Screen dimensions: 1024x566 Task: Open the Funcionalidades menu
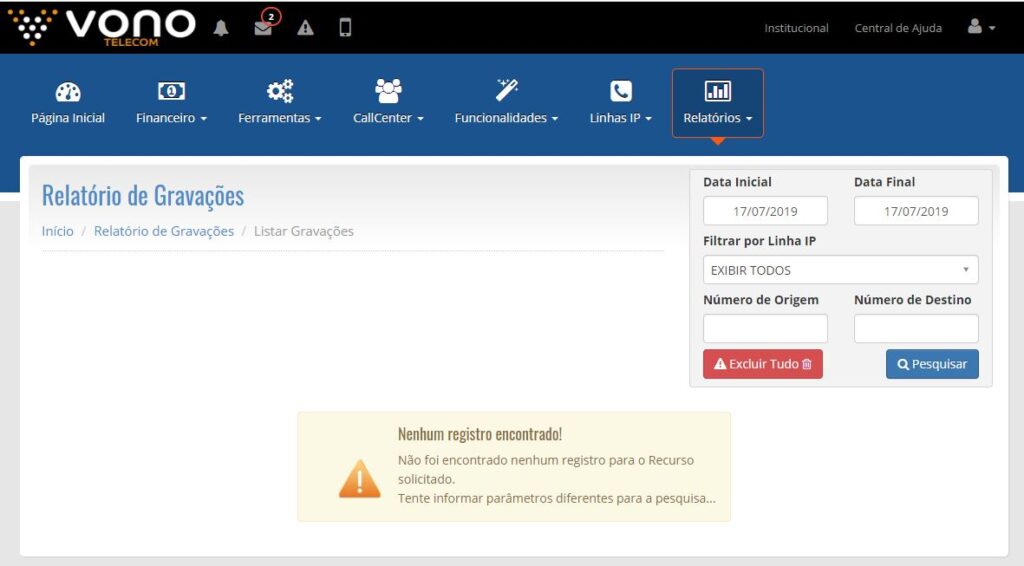506,104
